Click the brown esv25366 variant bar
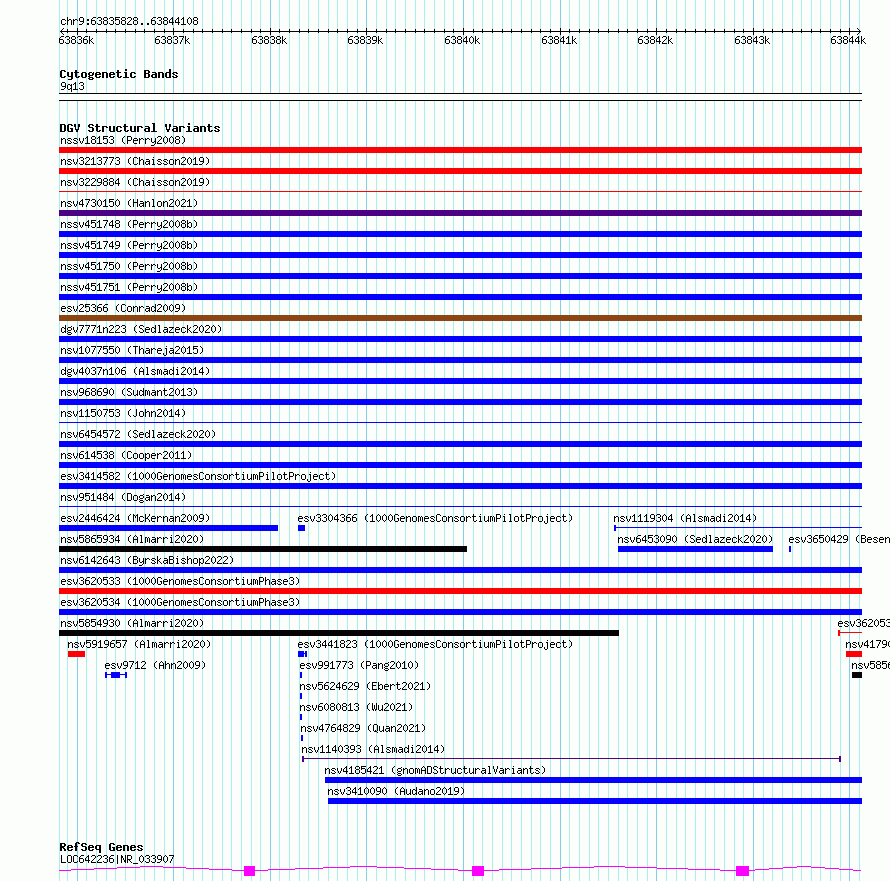 [x=460, y=318]
